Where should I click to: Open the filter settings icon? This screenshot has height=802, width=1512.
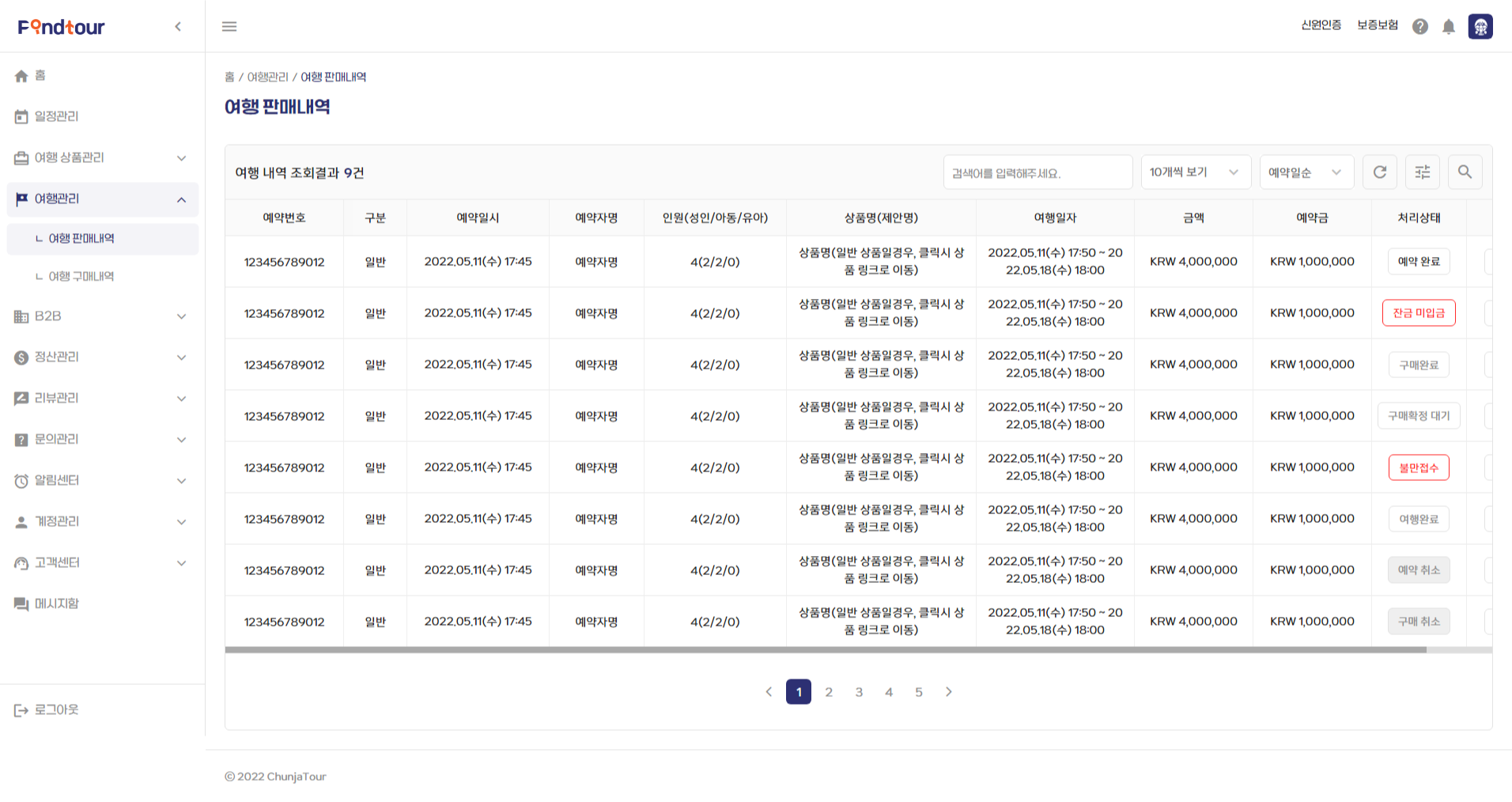point(1423,172)
